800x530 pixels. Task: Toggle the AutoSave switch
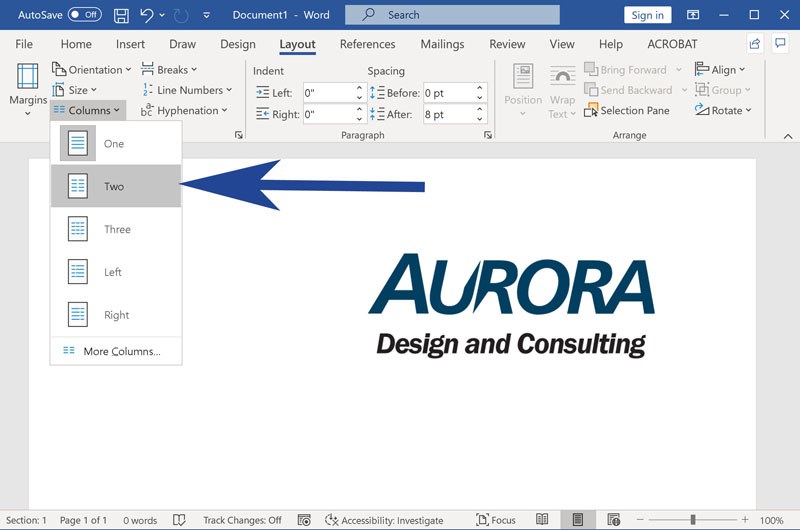pos(85,15)
